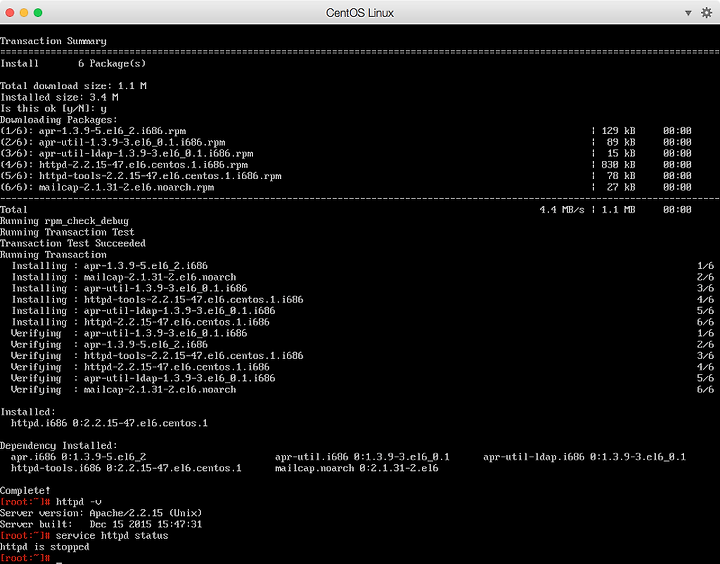Click 'httpd.i686 0:2.2.15-47.el6.centos.1' installed entry
Viewport: 720px width, 564px height.
(109, 423)
